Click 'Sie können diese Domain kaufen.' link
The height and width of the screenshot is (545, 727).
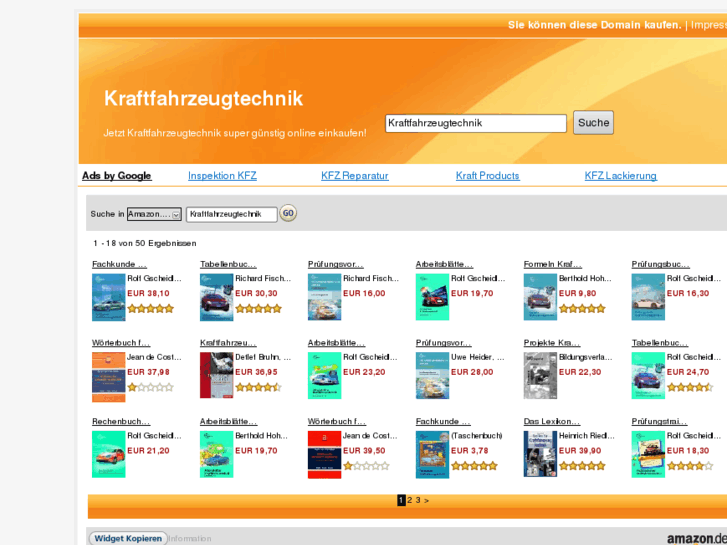[594, 25]
